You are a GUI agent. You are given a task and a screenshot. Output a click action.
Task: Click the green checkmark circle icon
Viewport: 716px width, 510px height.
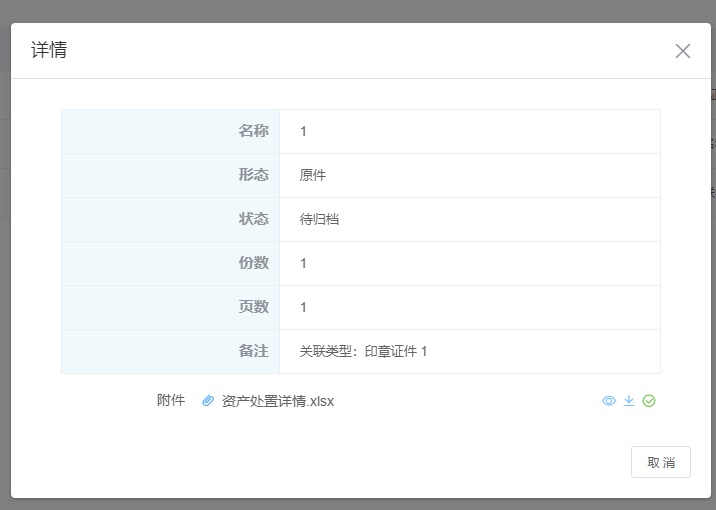(x=649, y=401)
